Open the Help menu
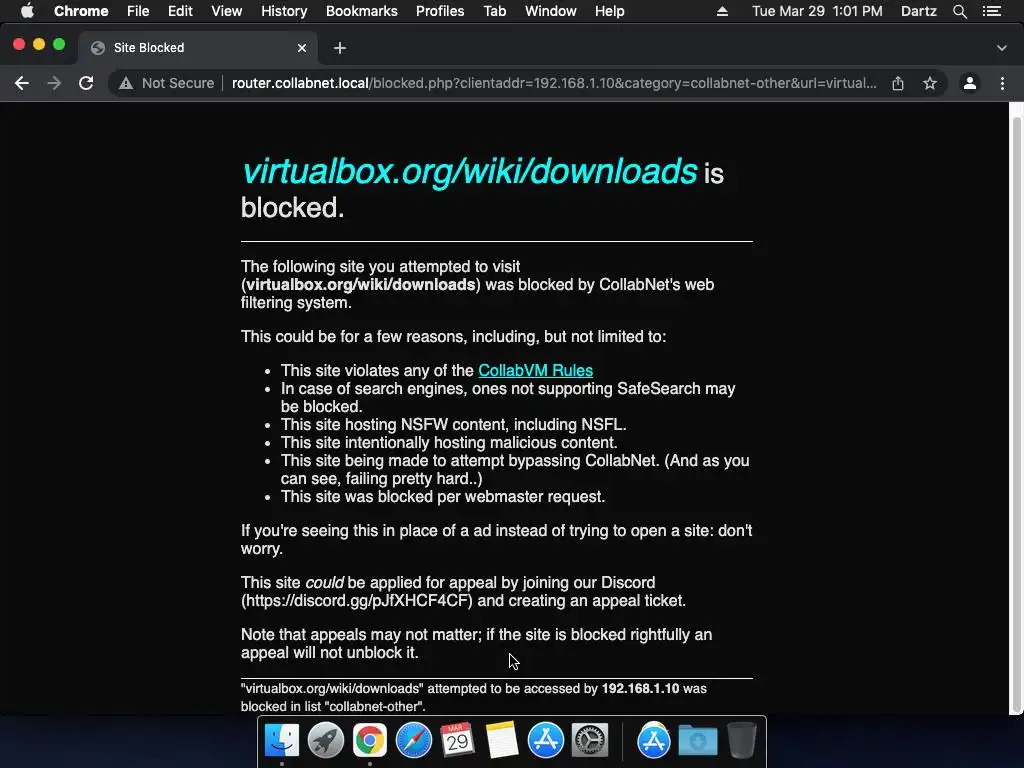 [609, 11]
